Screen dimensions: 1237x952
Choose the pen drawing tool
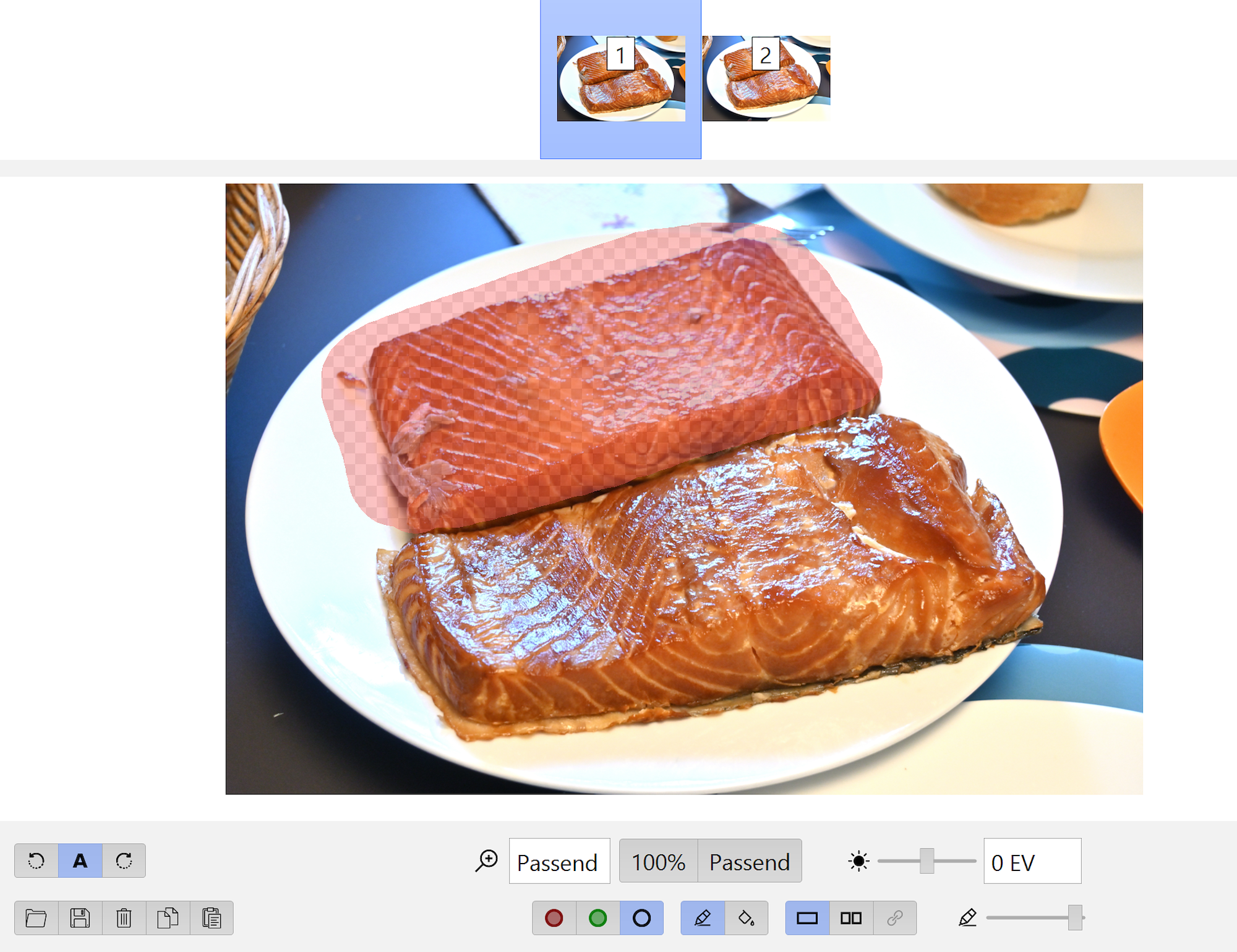tap(703, 918)
